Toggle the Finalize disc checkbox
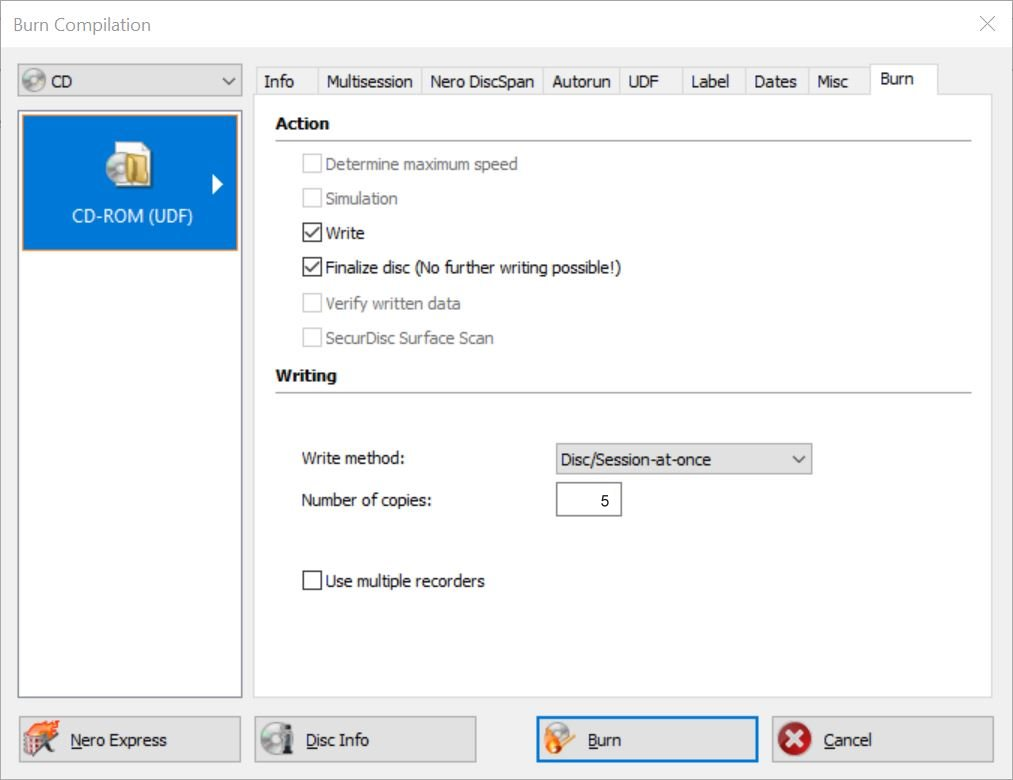 coord(312,268)
